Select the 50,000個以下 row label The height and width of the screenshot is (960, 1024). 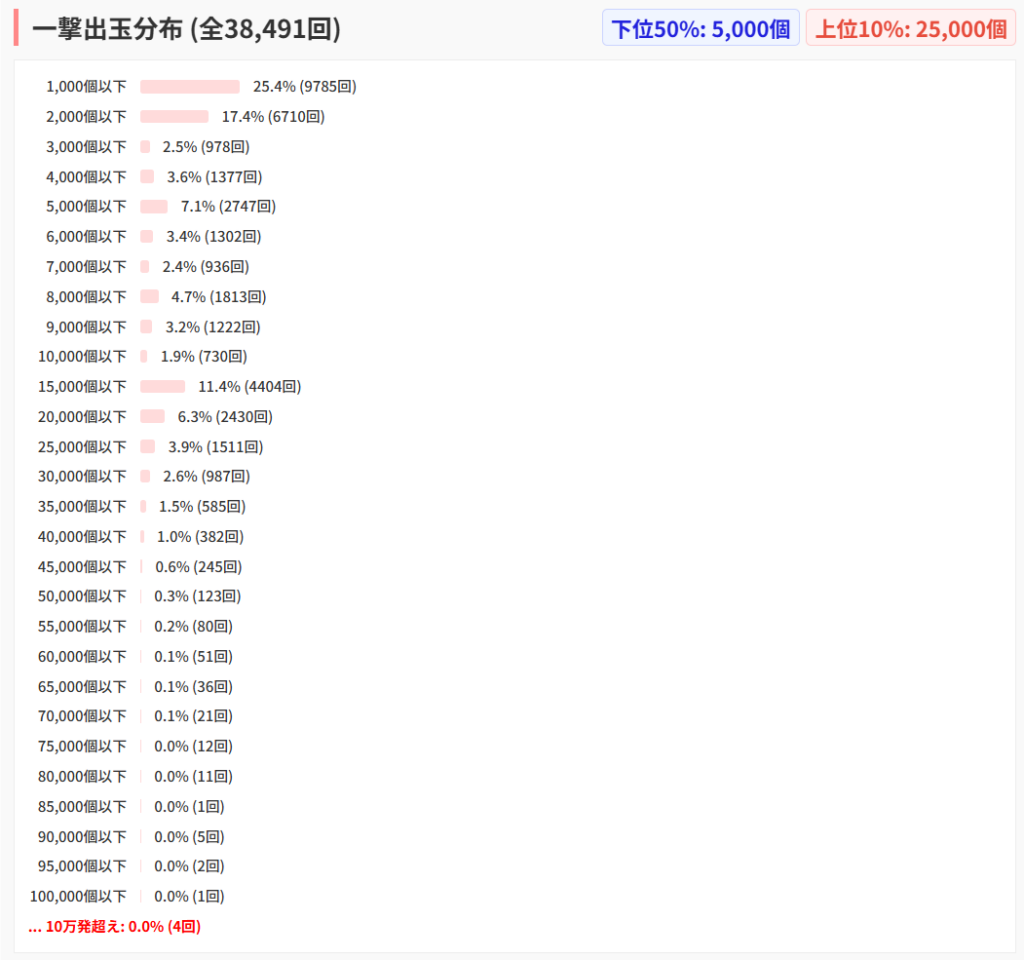tap(82, 597)
